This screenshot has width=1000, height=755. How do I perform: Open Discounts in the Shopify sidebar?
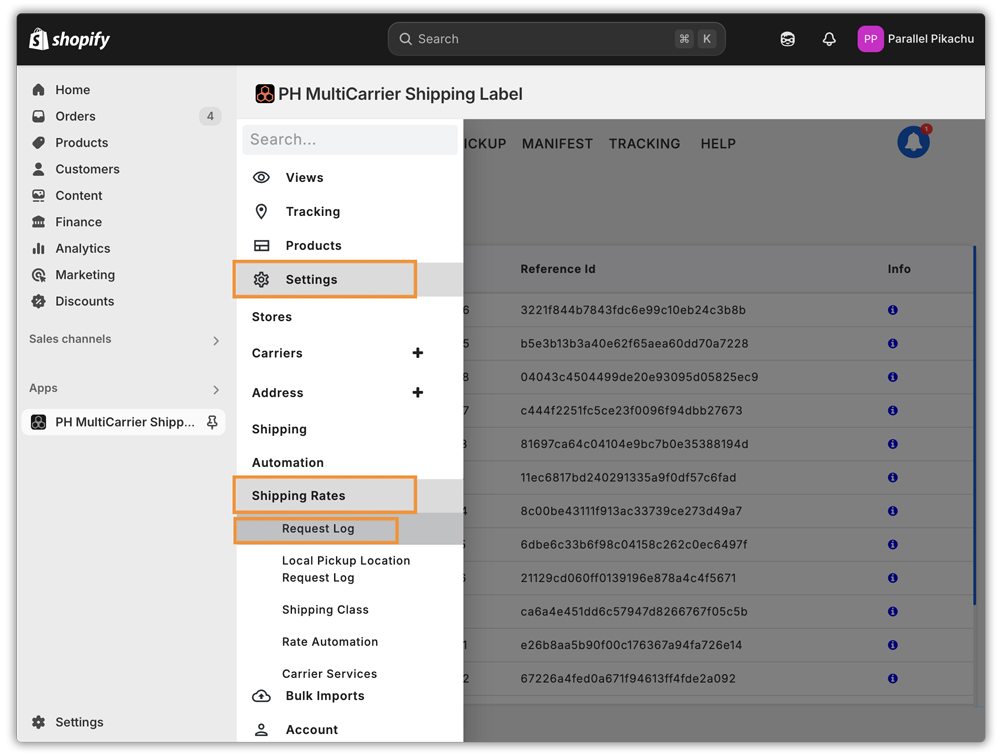(x=84, y=302)
